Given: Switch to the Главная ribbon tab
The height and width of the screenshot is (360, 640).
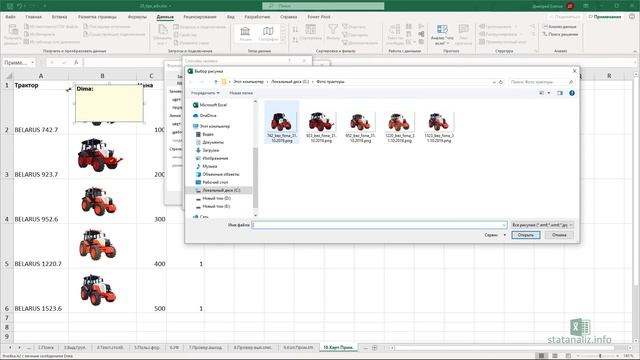Looking at the screenshot, I should pos(33,17).
